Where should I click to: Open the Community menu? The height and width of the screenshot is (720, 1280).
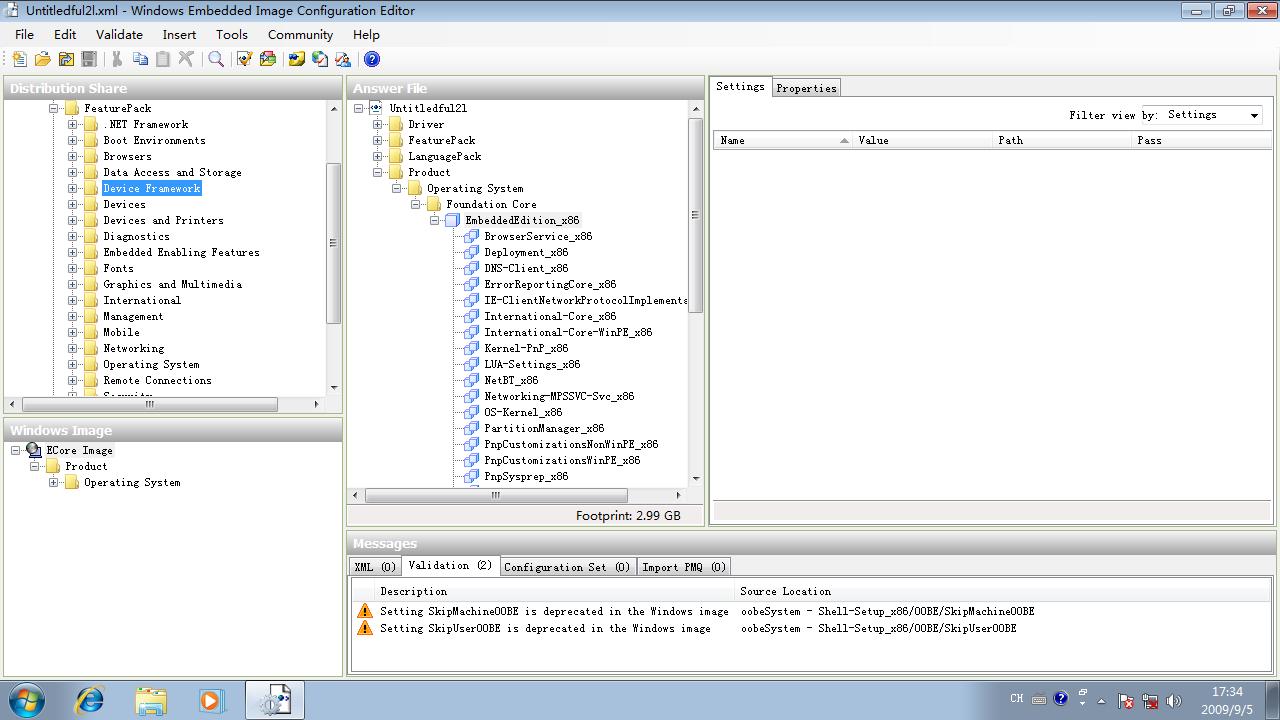(x=300, y=34)
